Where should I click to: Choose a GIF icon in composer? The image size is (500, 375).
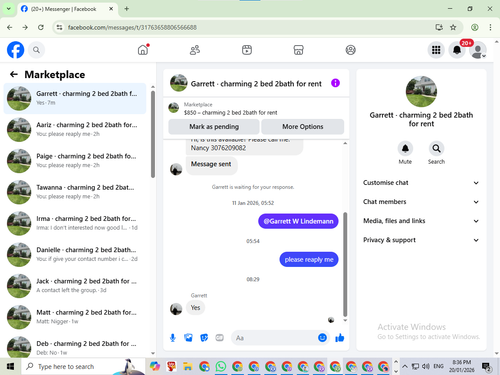219,338
